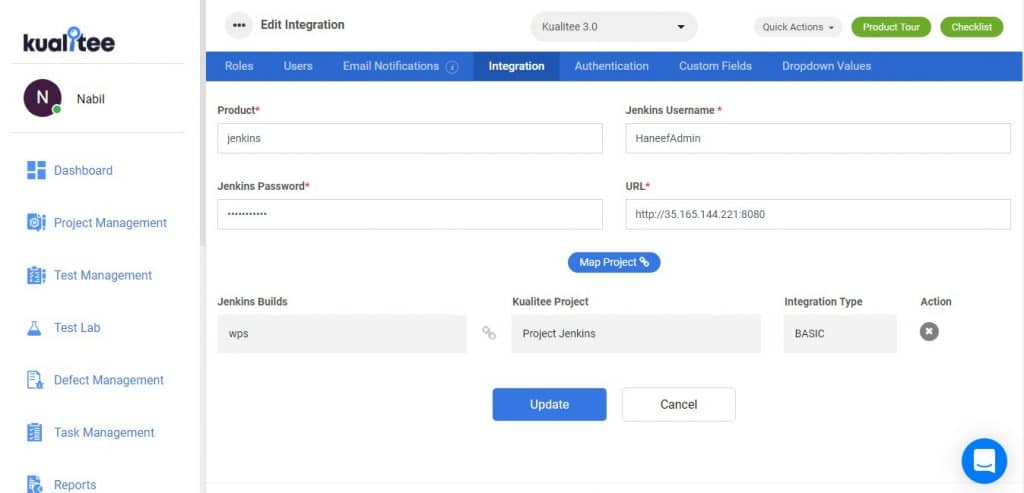The height and width of the screenshot is (493, 1024).
Task: Click the Project Management sidebar icon
Action: coord(36,222)
